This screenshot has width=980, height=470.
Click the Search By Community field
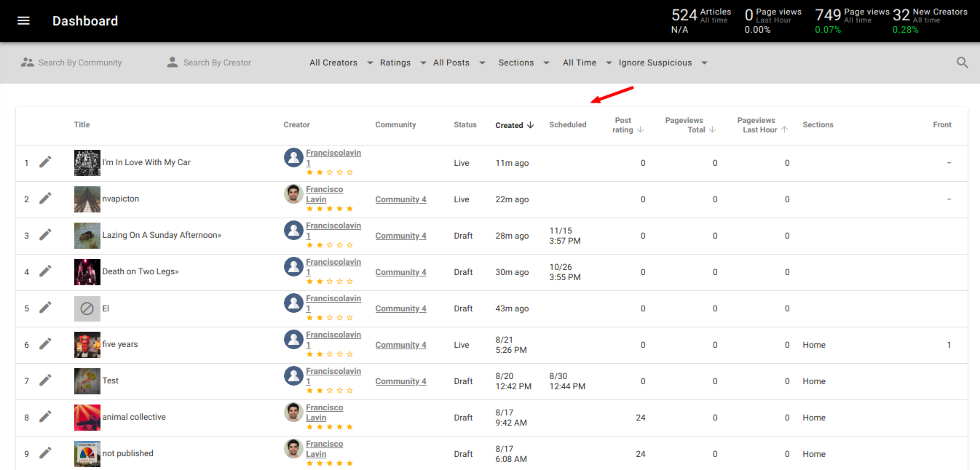pyautogui.click(x=79, y=63)
